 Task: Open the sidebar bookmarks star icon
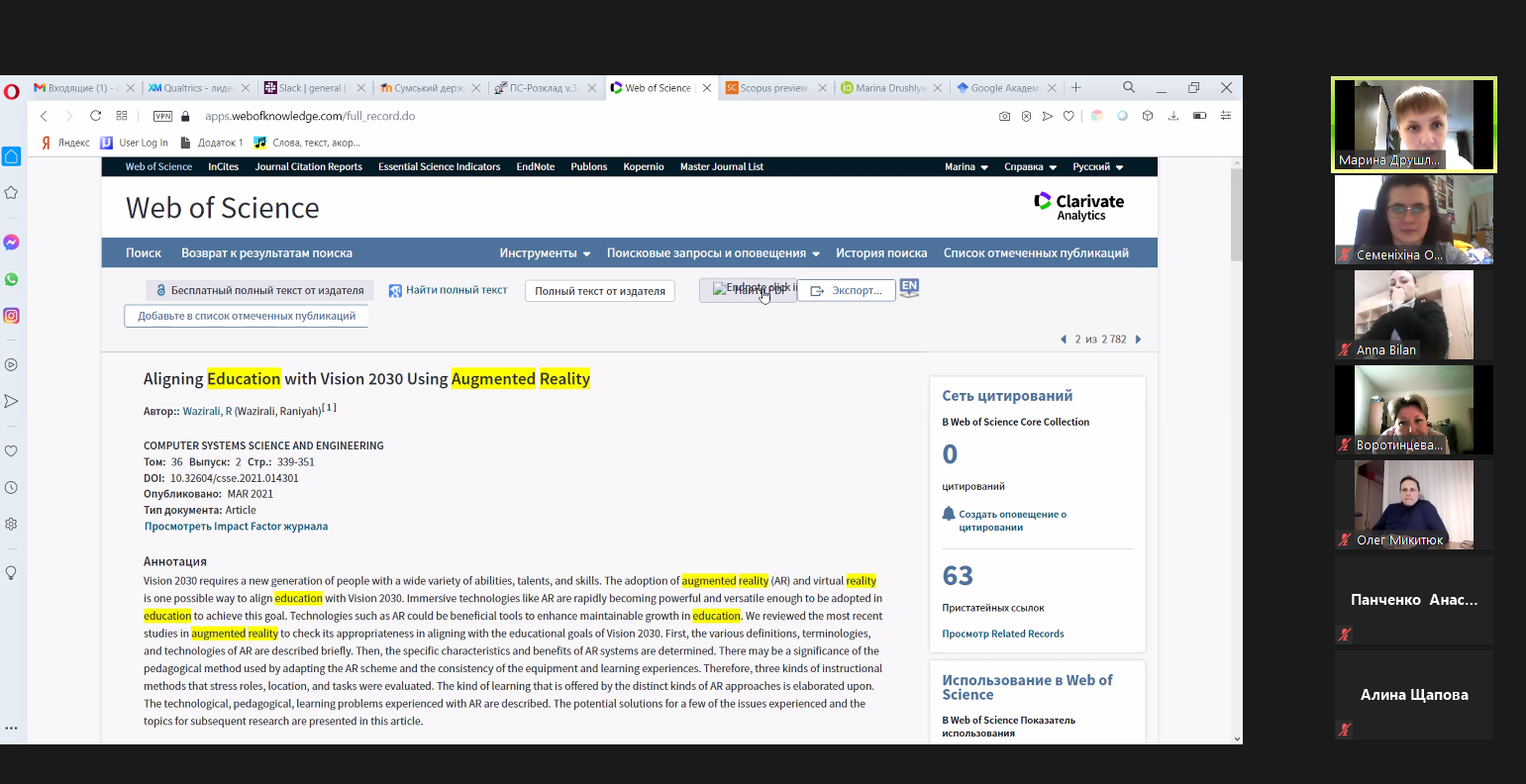(11, 192)
